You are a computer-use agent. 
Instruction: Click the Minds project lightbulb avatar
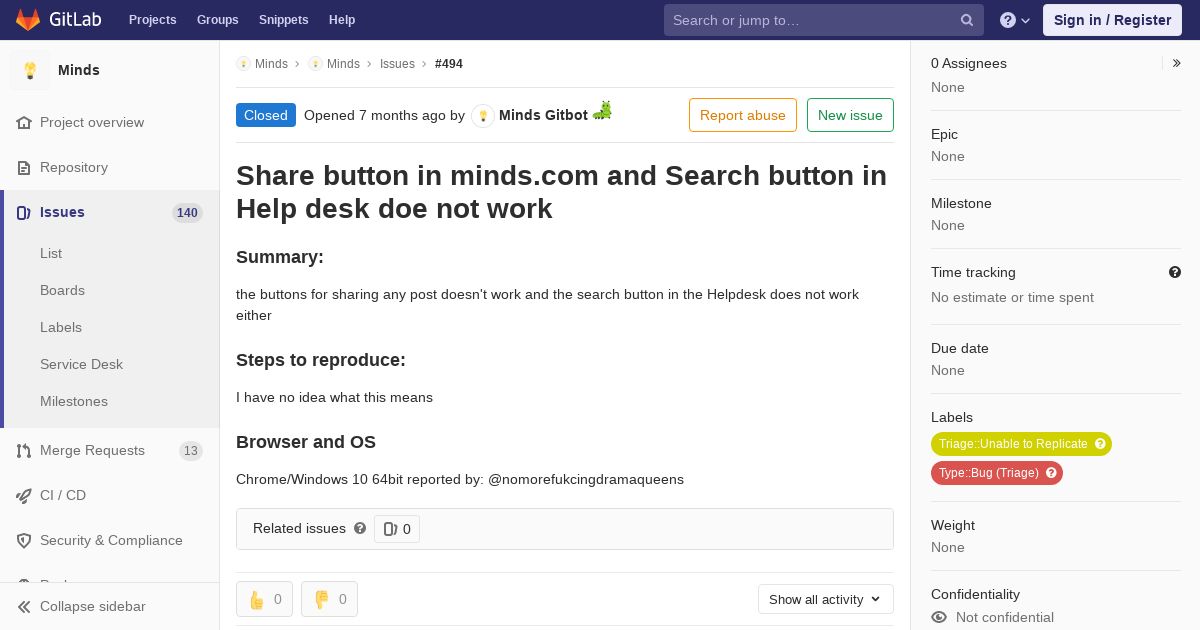tap(30, 70)
